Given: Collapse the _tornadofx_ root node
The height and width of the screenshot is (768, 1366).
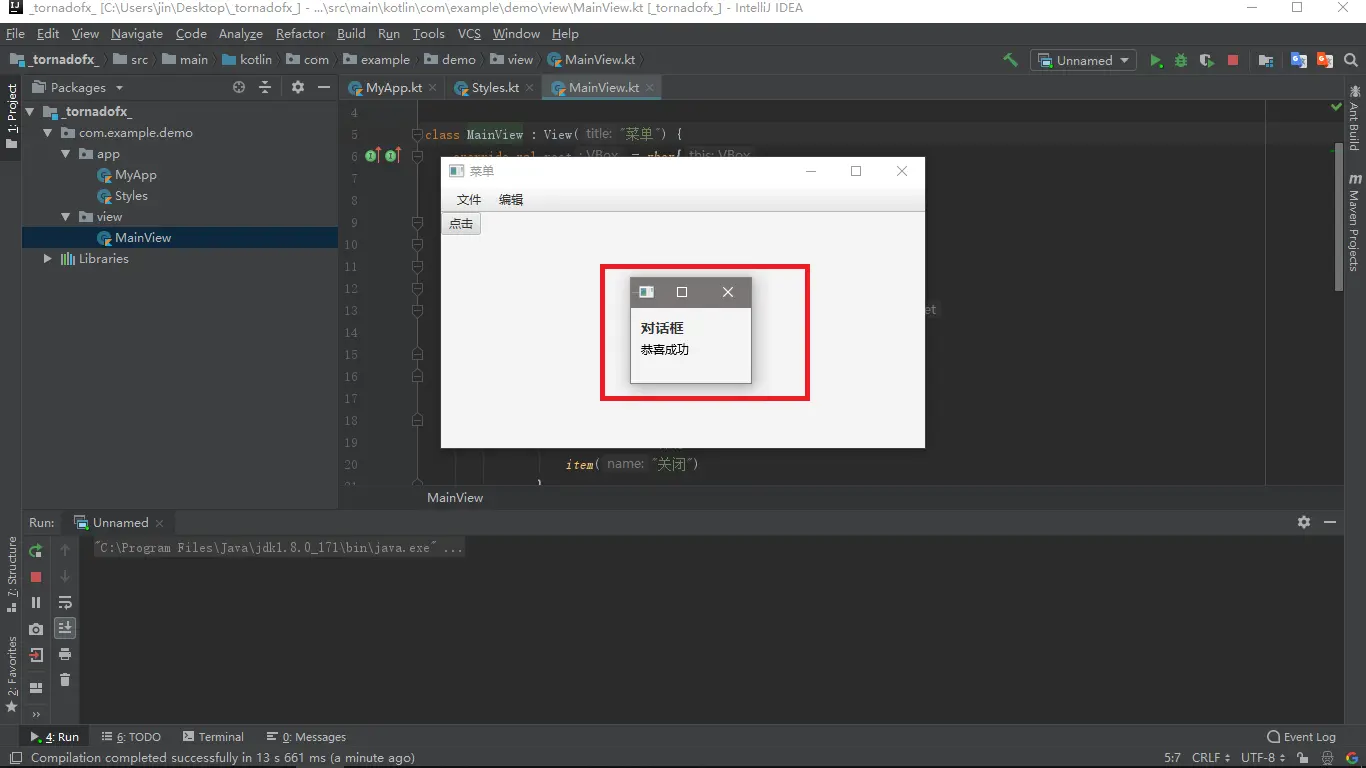Looking at the screenshot, I should click(x=30, y=112).
